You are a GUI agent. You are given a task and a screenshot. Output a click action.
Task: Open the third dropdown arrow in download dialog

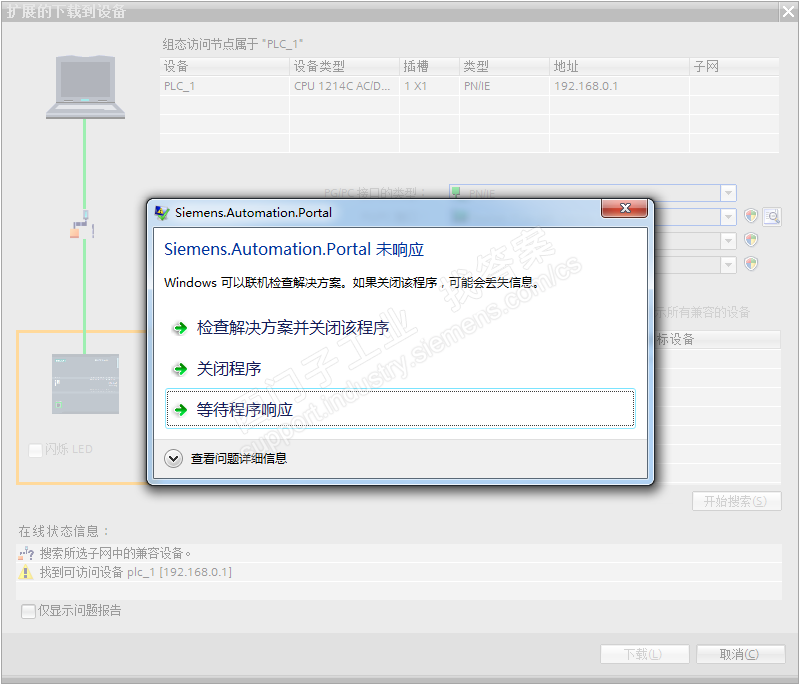coord(728,240)
